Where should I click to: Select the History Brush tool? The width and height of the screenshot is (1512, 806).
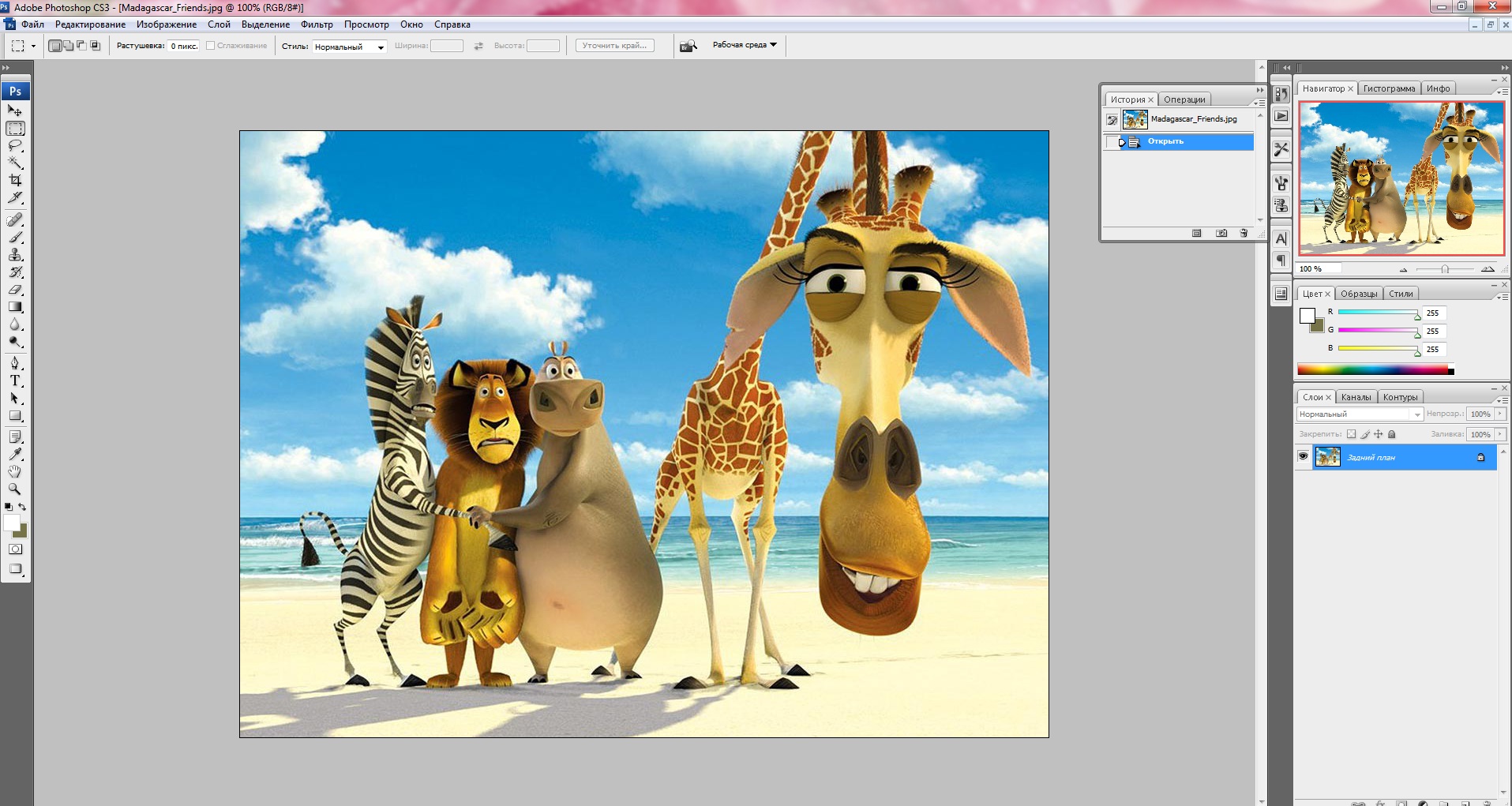15,272
